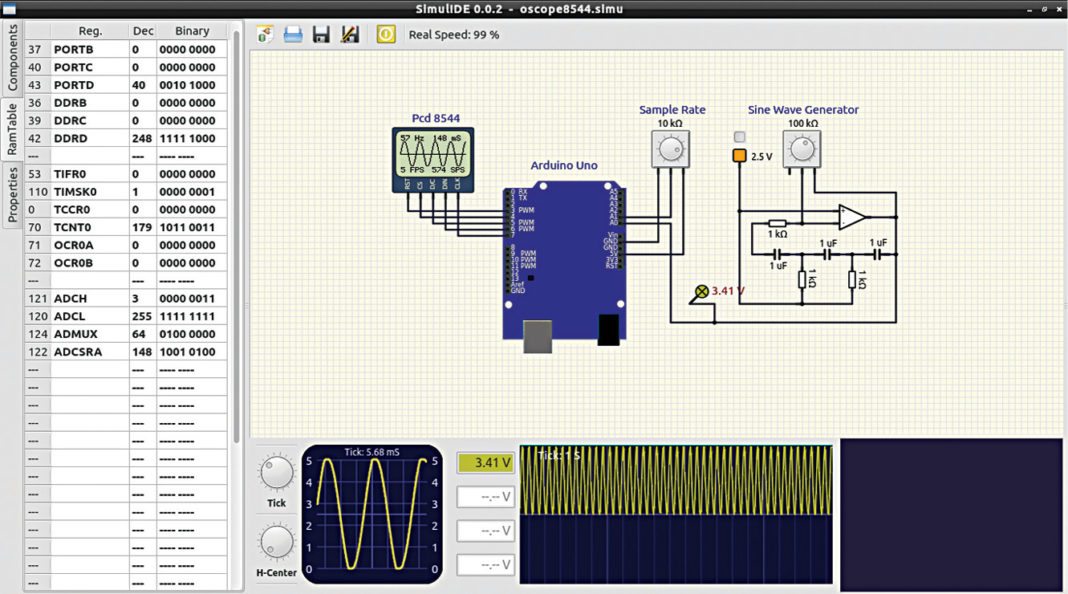Screen dimensions: 1068x594
Task: Click the leftmost circuit toolbar icon
Action: (264, 33)
